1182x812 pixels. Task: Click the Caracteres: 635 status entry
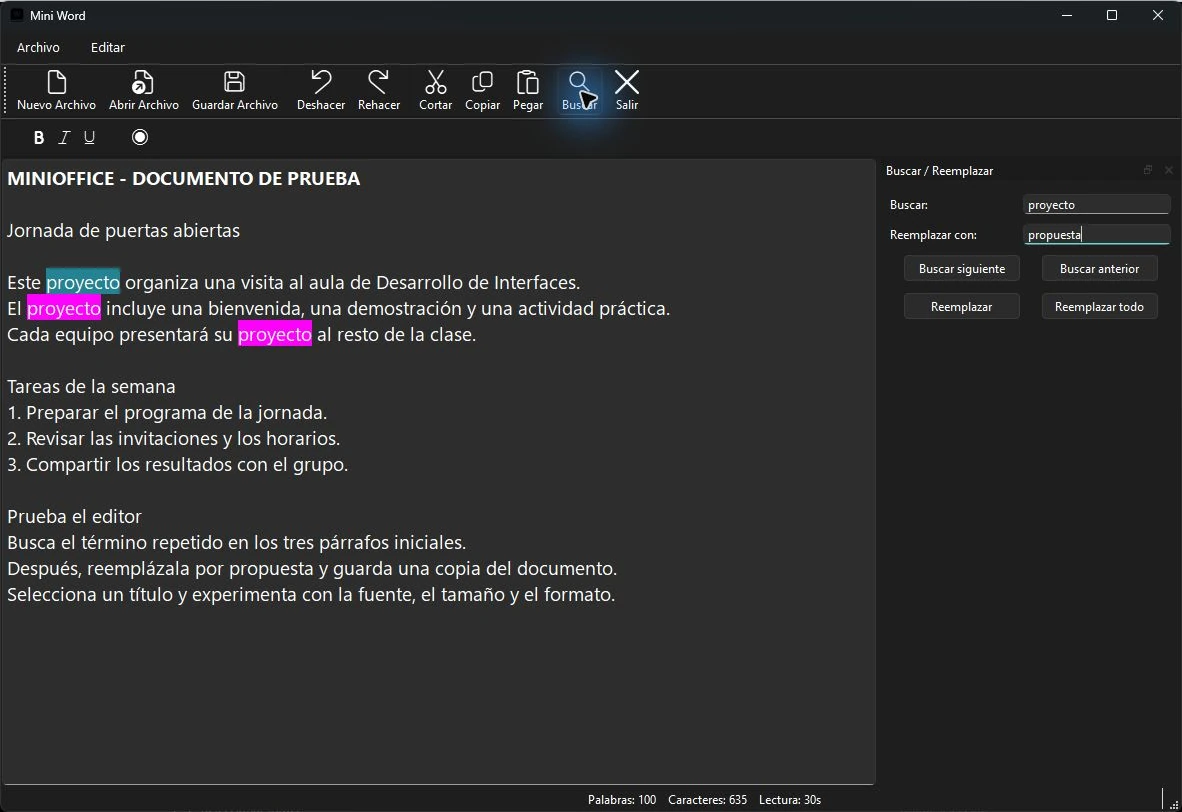pos(708,800)
